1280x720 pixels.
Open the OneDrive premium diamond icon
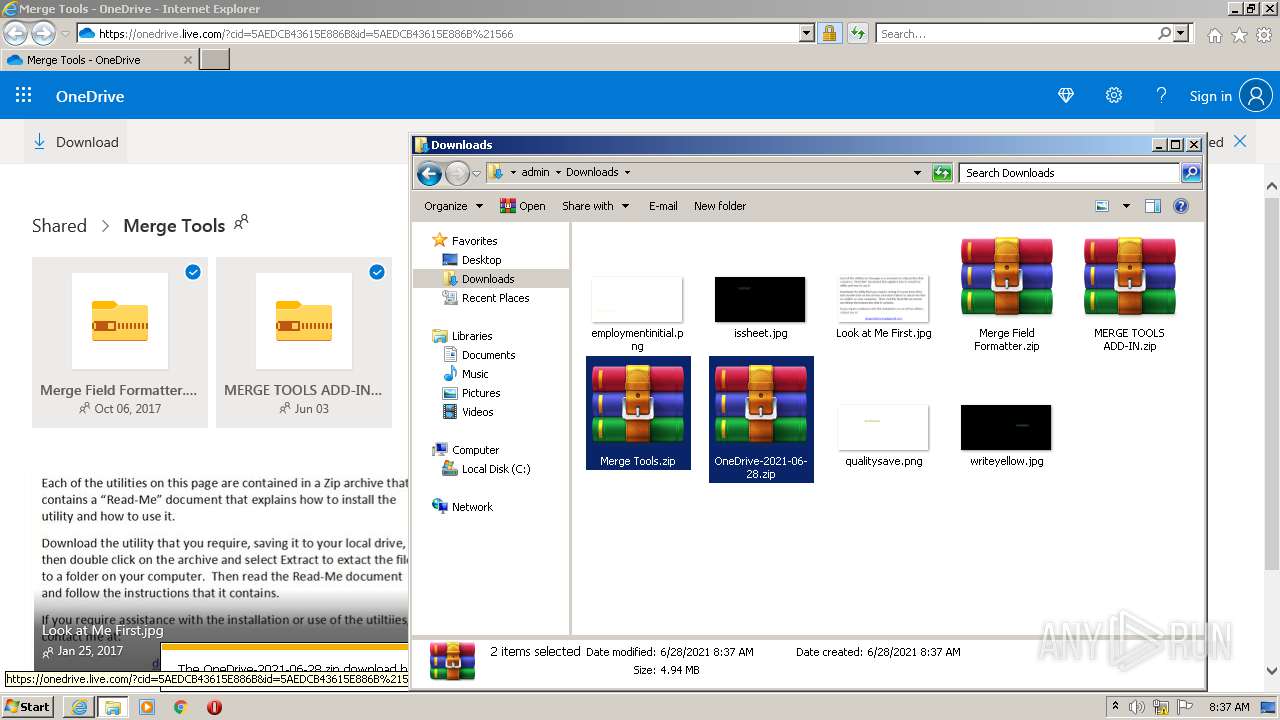(x=1066, y=96)
